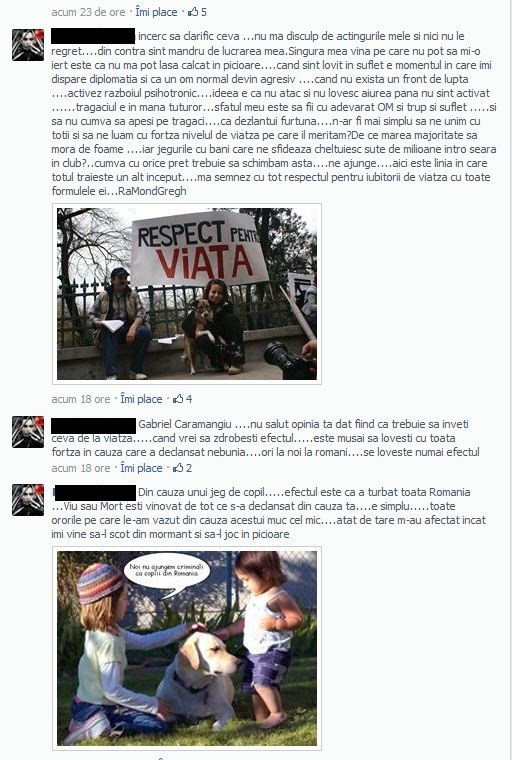Click the like count number 4

[x=189, y=399]
